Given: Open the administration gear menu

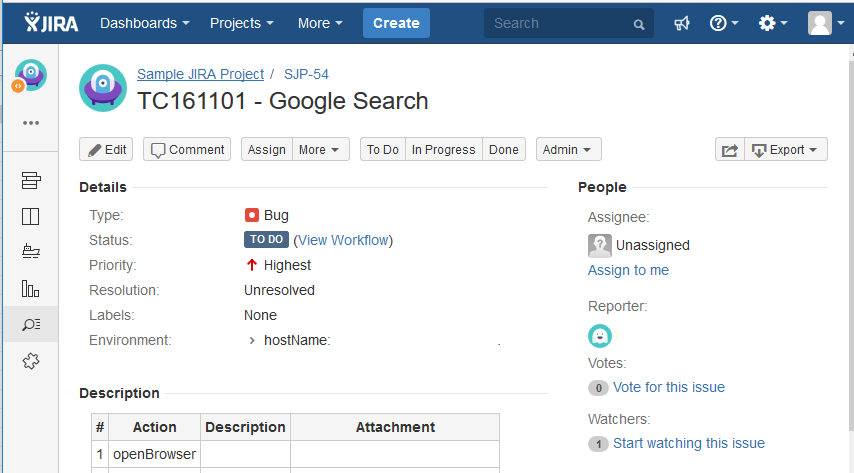Looking at the screenshot, I should (x=773, y=23).
